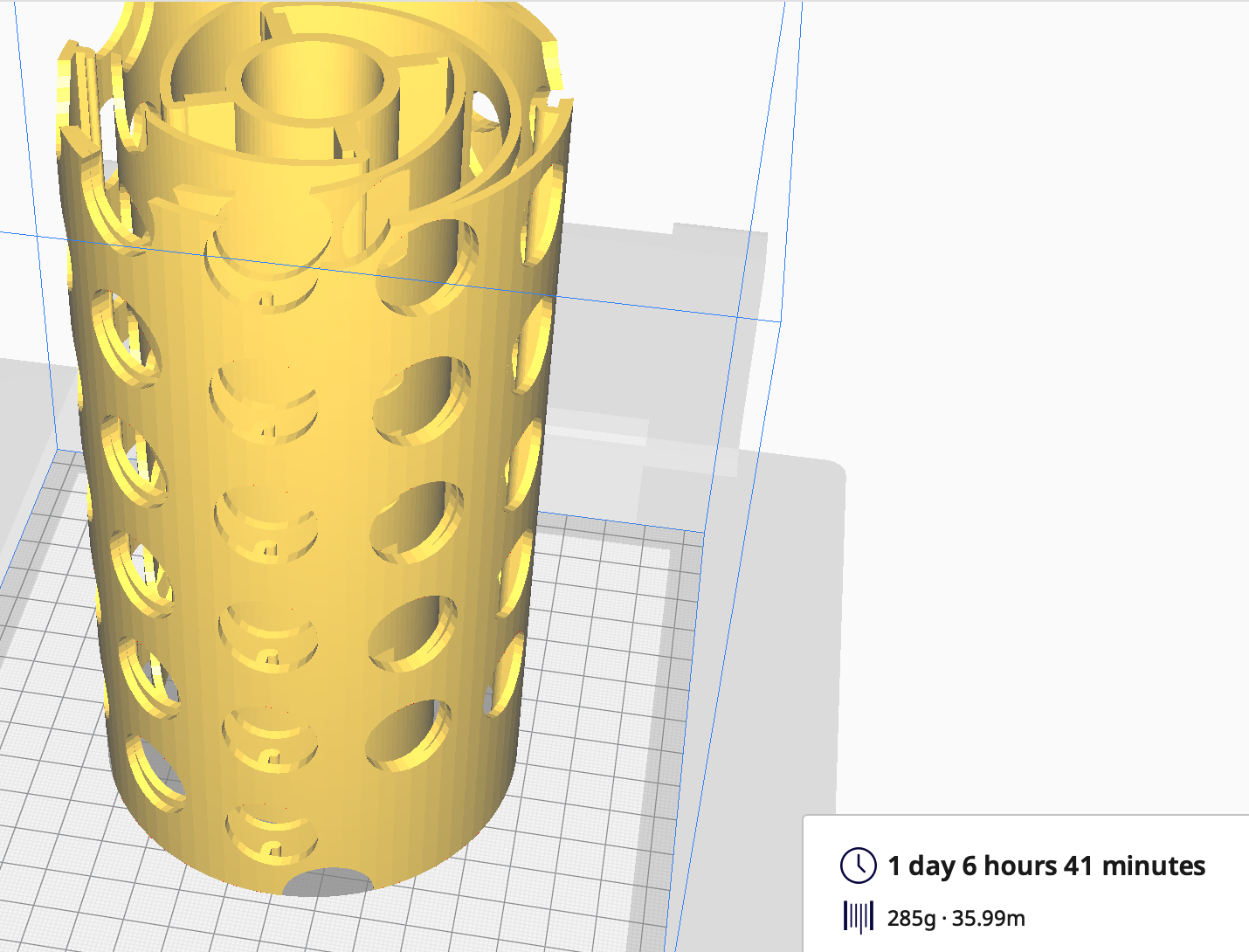Viewport: 1249px width, 952px height.
Task: Click the semicircular notch at the model's base
Action: [328, 882]
